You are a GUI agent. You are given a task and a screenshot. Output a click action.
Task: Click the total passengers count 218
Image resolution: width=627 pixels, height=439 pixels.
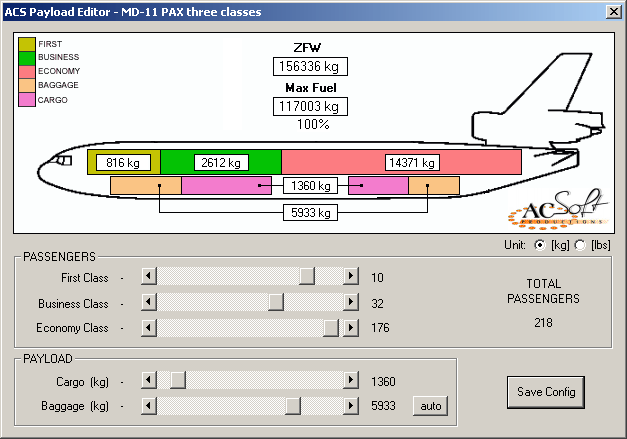pyautogui.click(x=543, y=323)
